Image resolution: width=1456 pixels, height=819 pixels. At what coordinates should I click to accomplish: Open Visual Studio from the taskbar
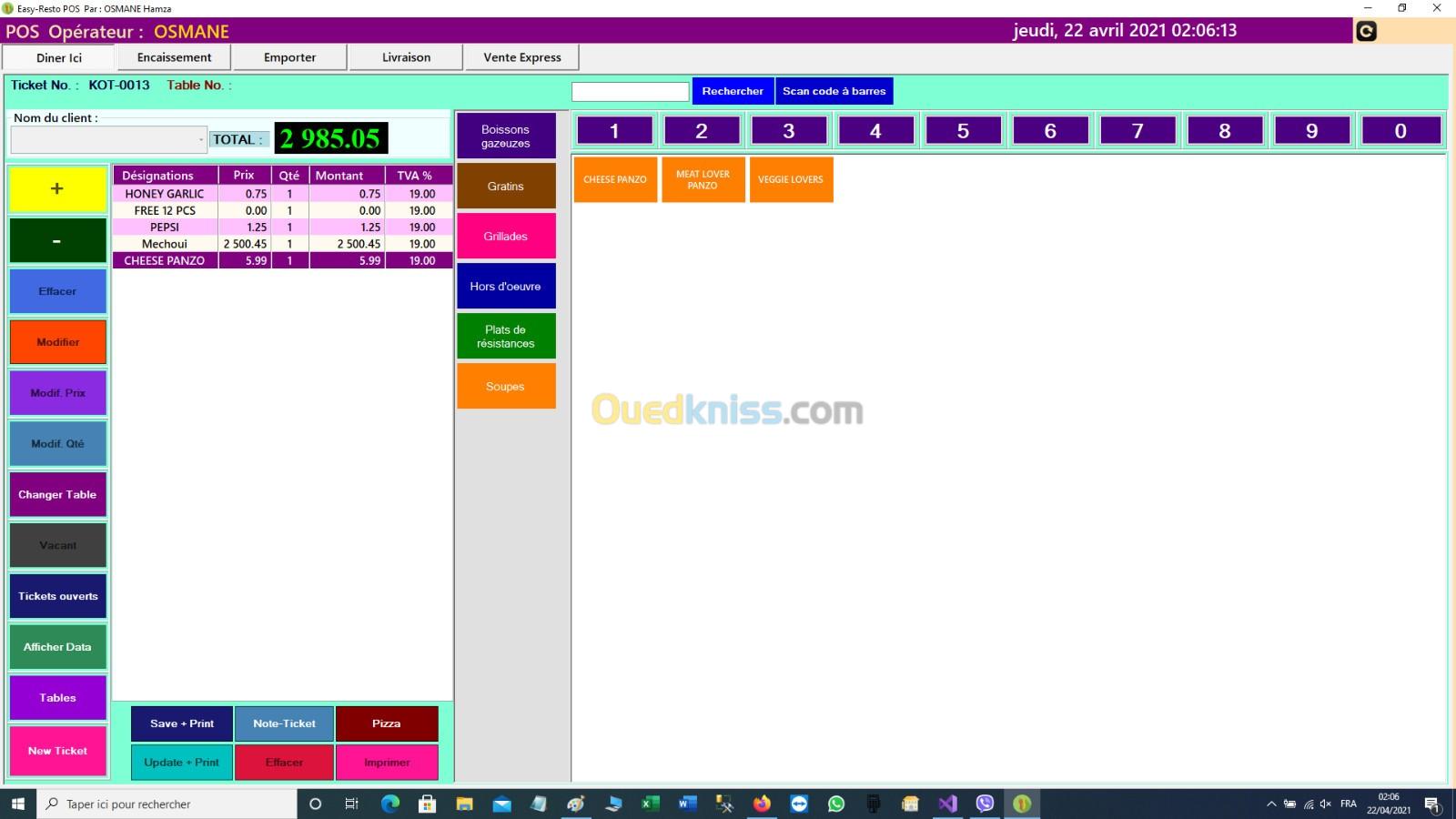pos(947,804)
